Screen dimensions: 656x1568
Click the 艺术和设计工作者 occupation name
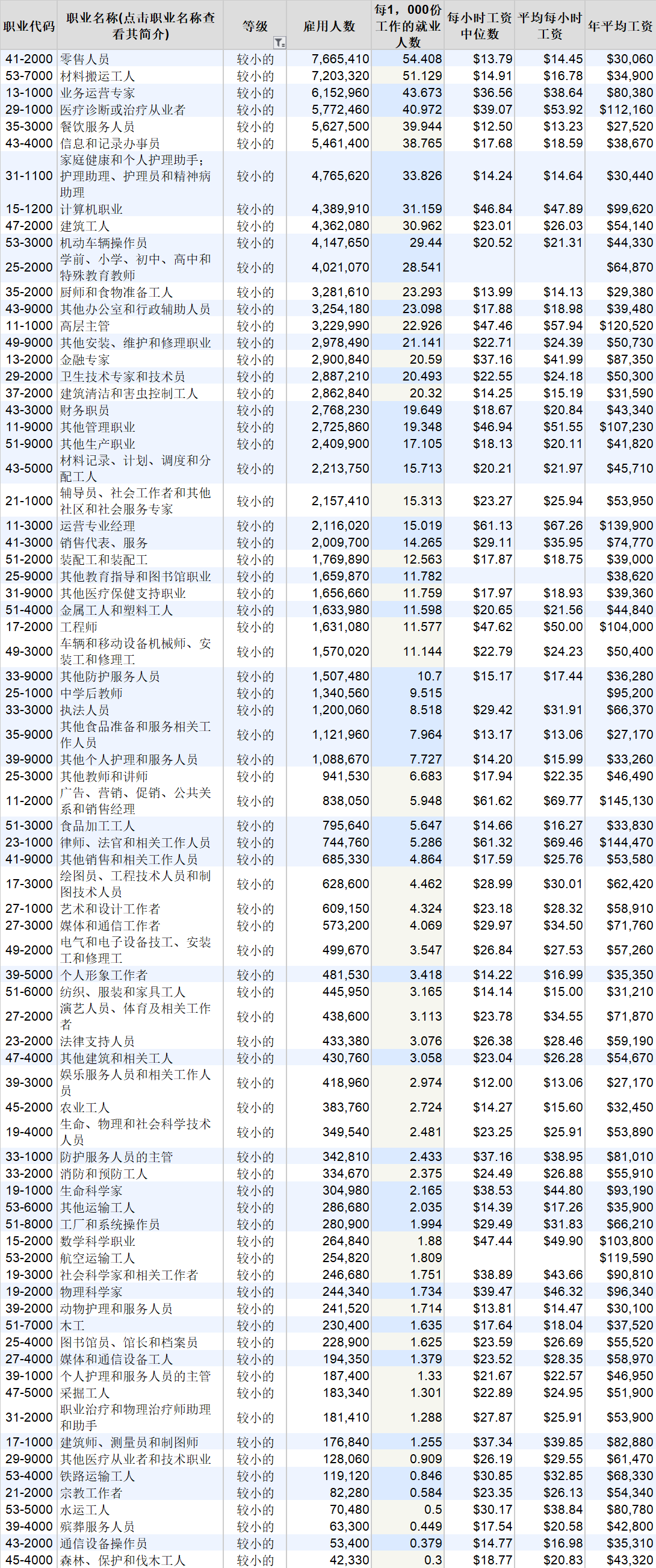tap(110, 909)
